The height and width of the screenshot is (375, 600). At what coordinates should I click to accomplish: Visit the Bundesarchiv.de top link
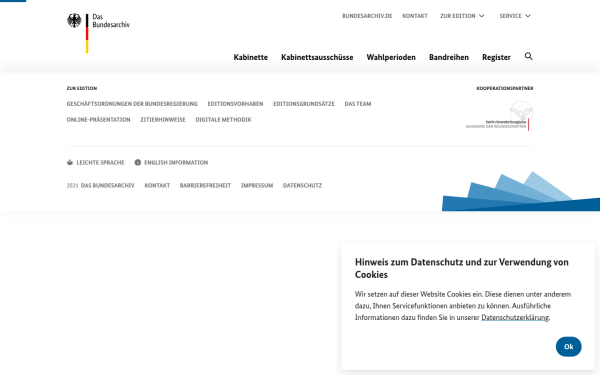(367, 16)
